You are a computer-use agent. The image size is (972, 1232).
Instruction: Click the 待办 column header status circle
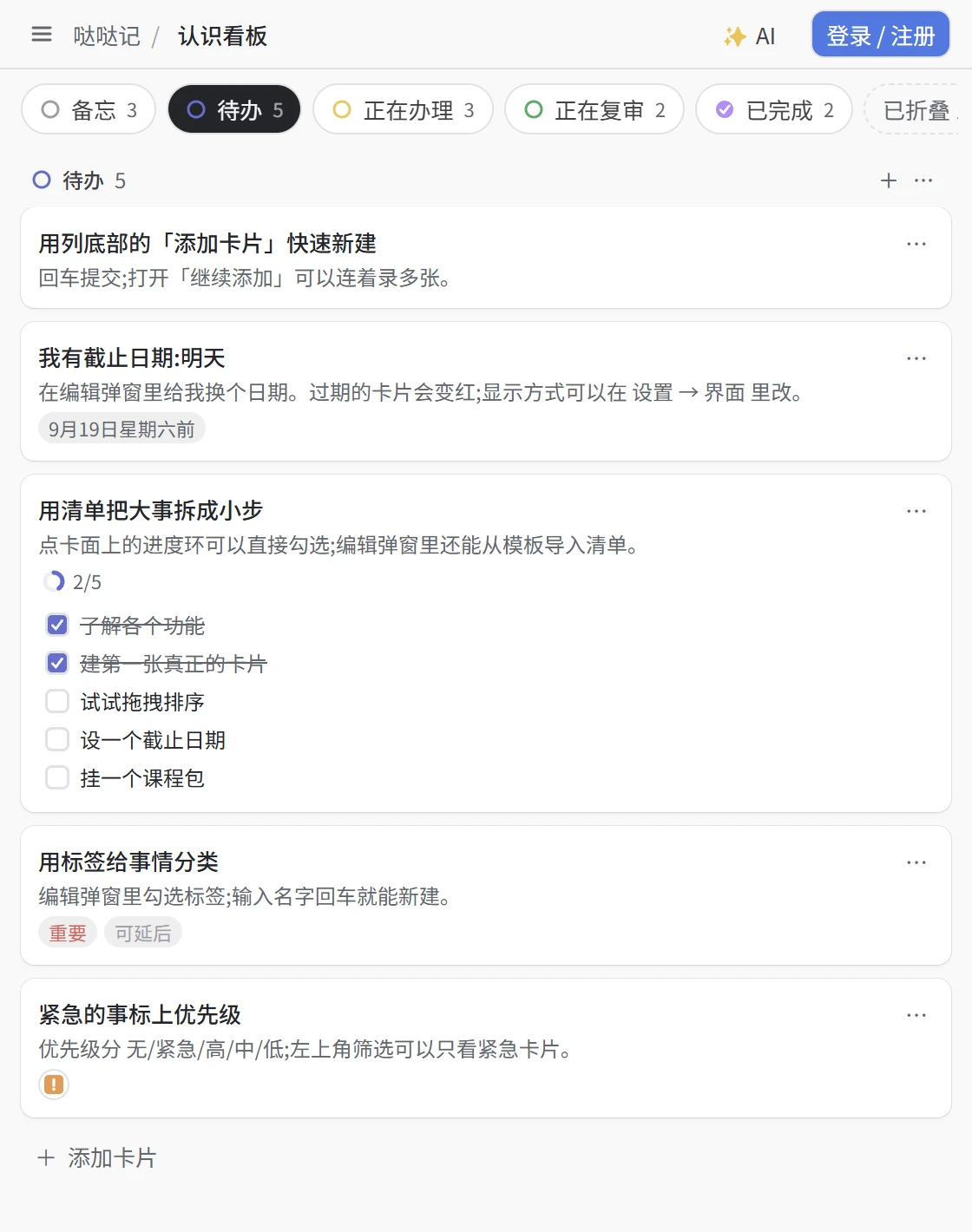pos(42,180)
